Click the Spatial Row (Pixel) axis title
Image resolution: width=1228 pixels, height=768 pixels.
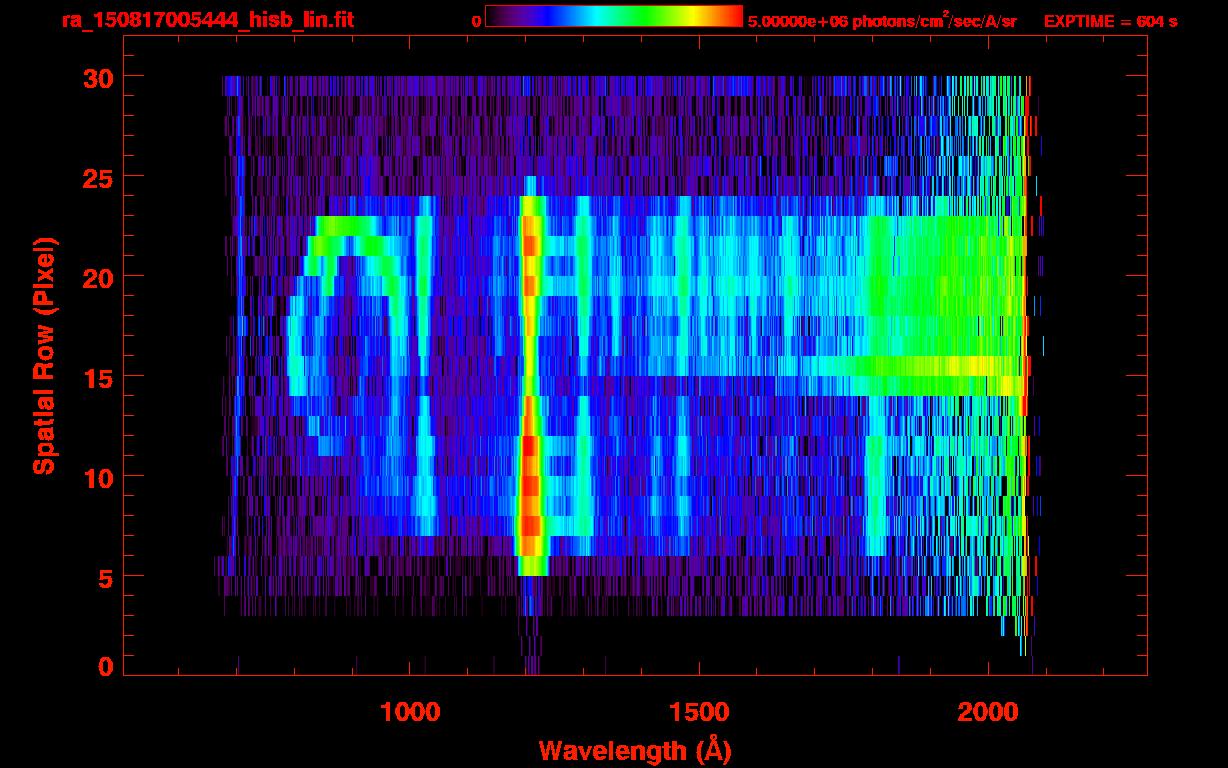coord(43,355)
